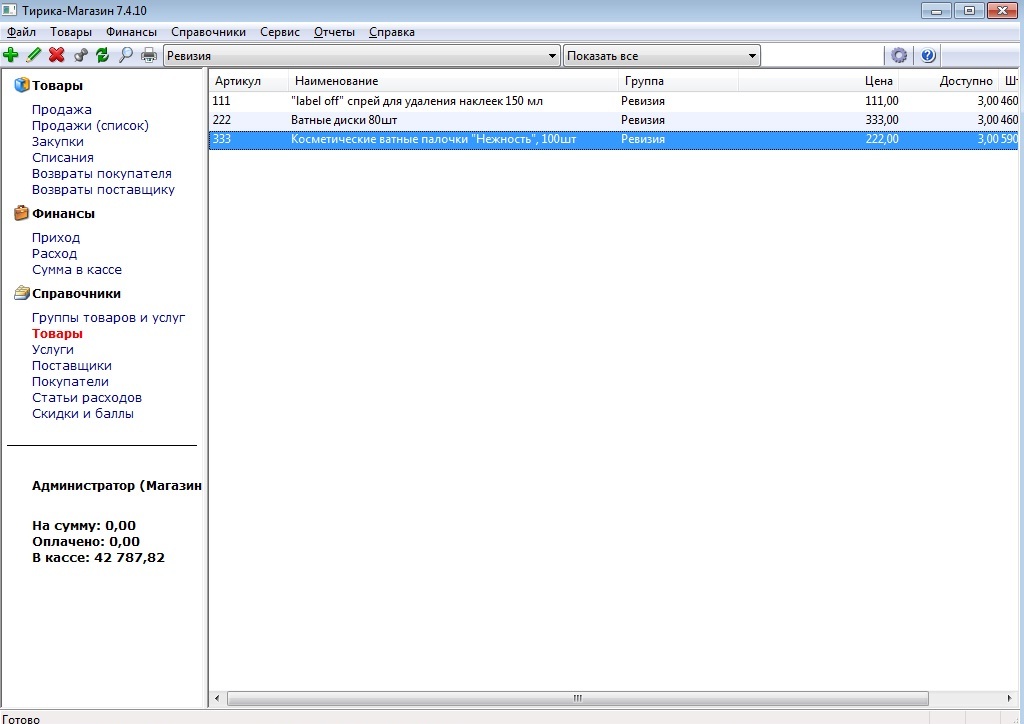The width and height of the screenshot is (1024, 724).
Task: Open the Справка menu
Action: coord(391,32)
